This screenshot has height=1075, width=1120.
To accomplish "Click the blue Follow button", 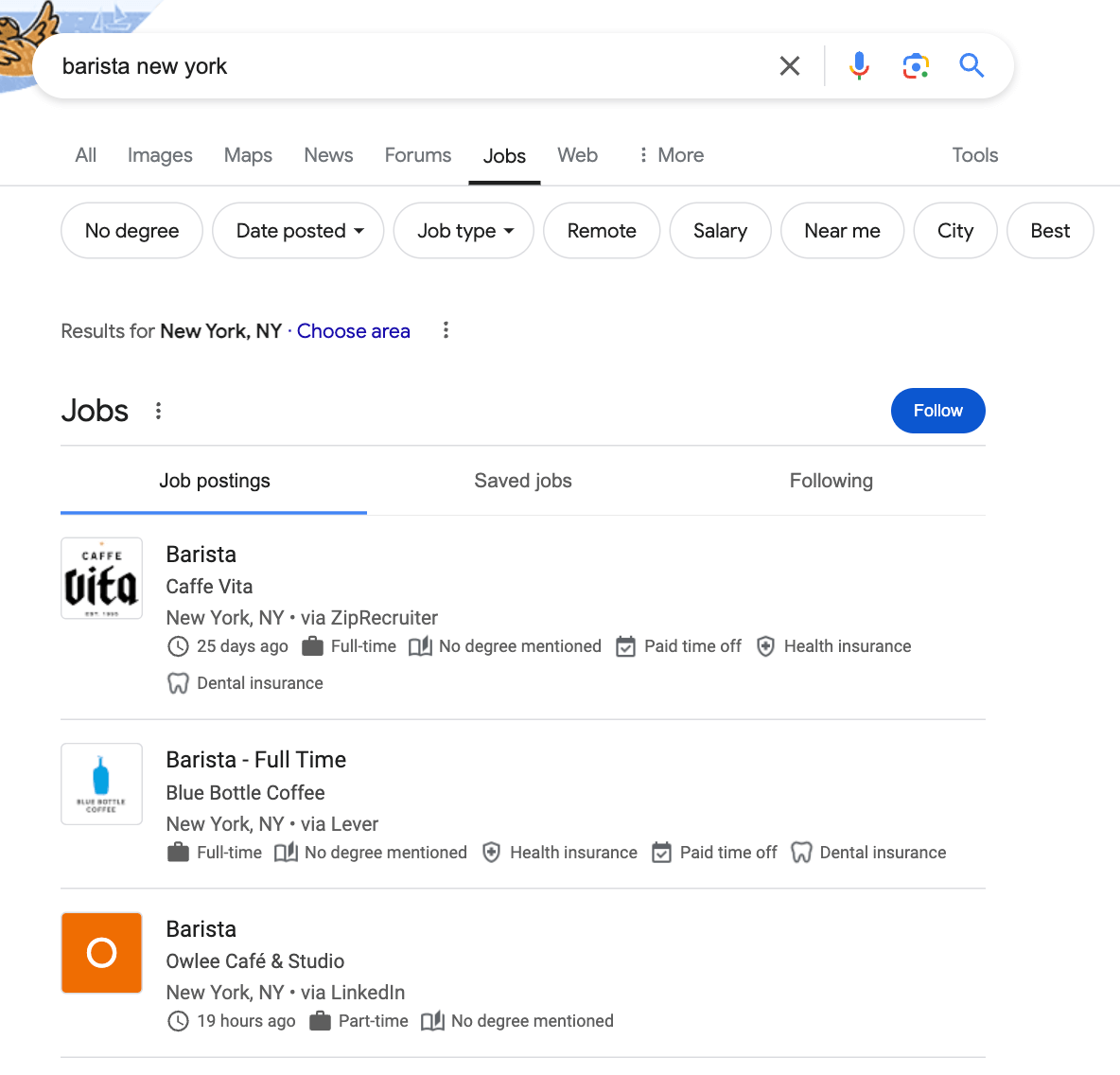I will click(x=937, y=411).
